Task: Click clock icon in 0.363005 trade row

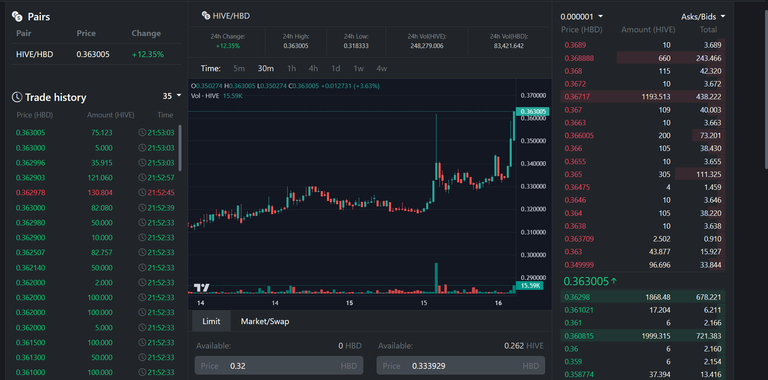Action: (x=142, y=133)
